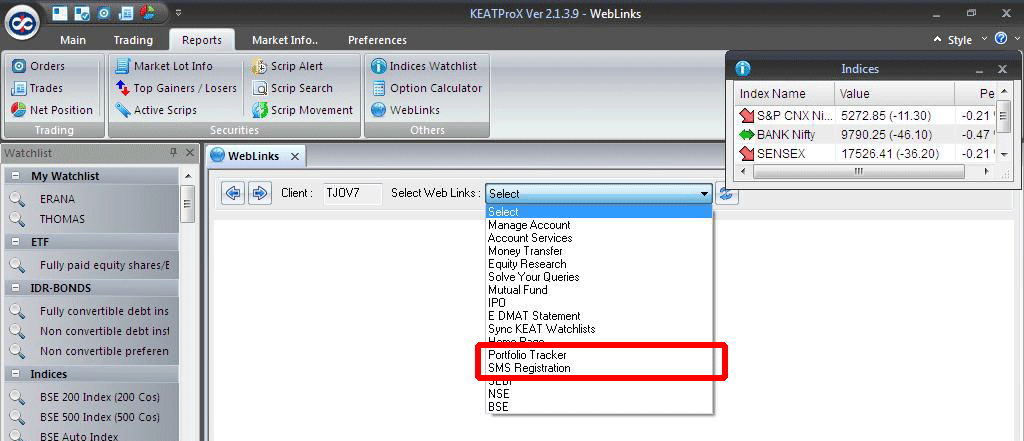Viewport: 1024px width, 441px height.
Task: Open Option Calculator
Action: click(426, 88)
